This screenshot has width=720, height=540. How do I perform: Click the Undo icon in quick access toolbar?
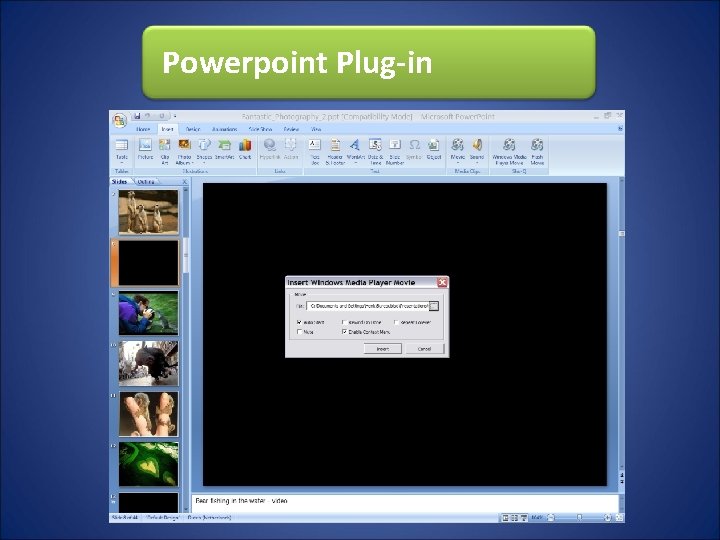tap(148, 116)
